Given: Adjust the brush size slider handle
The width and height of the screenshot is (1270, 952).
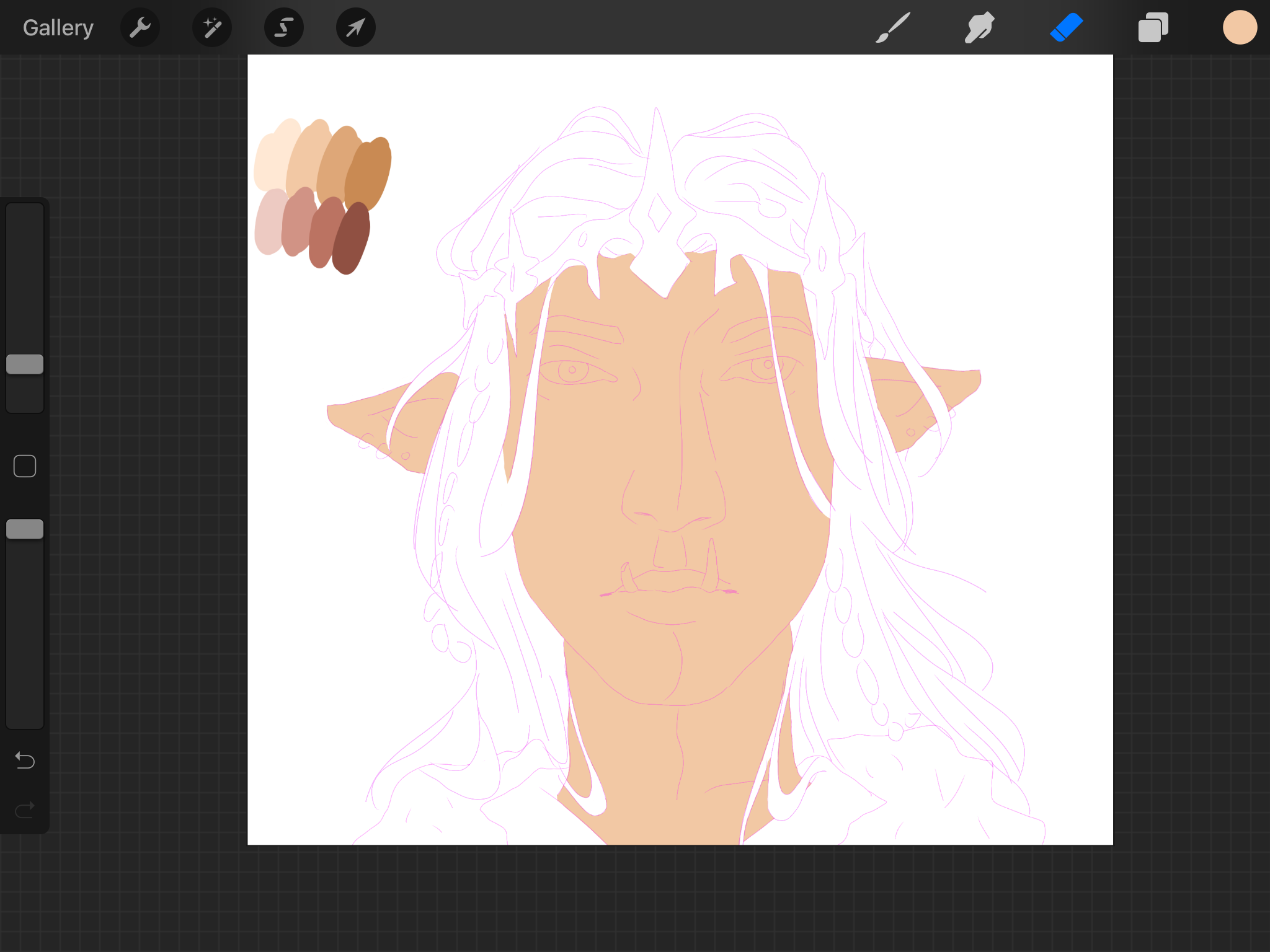Looking at the screenshot, I should click(x=25, y=364).
